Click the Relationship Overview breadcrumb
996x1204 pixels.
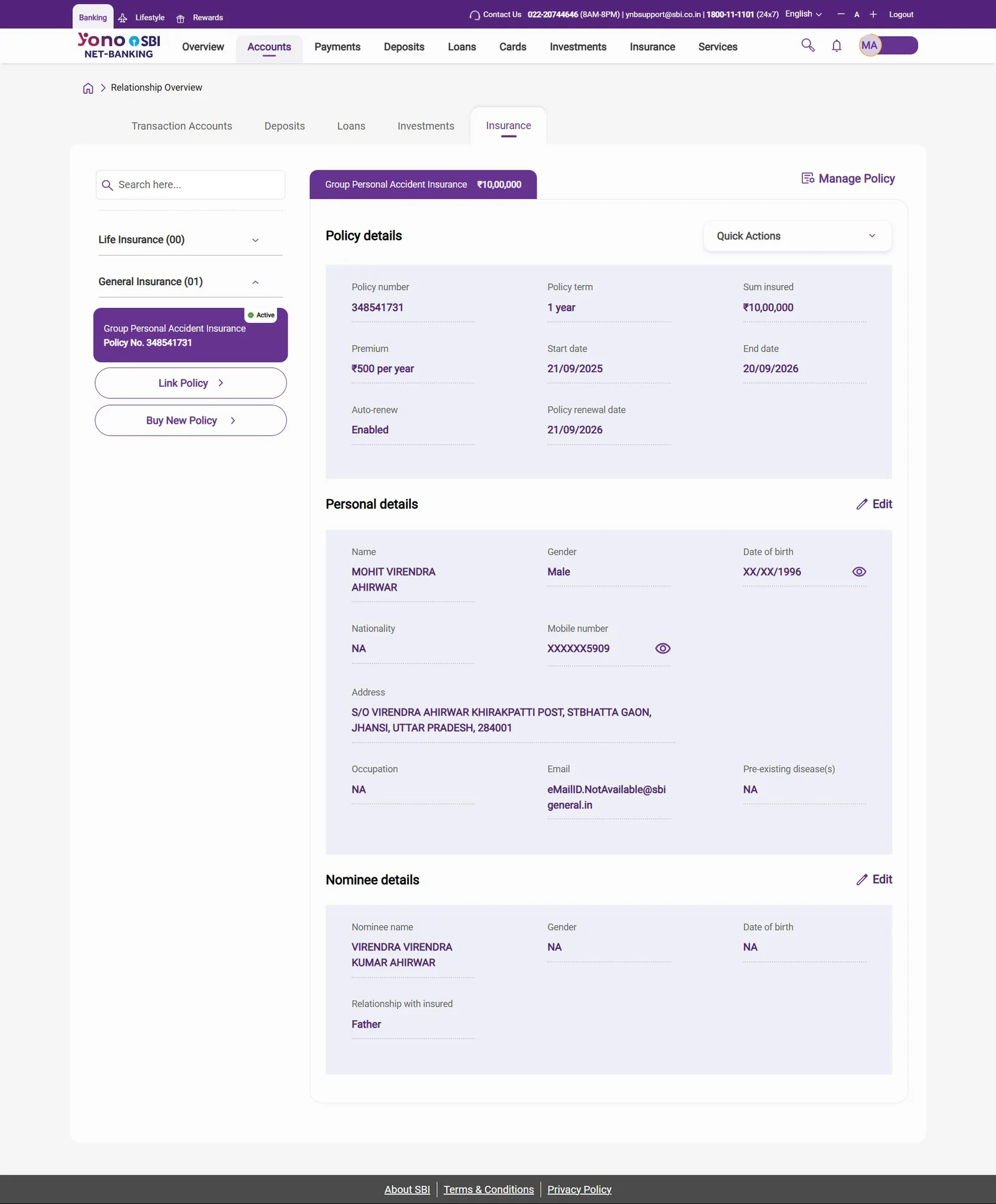(156, 88)
